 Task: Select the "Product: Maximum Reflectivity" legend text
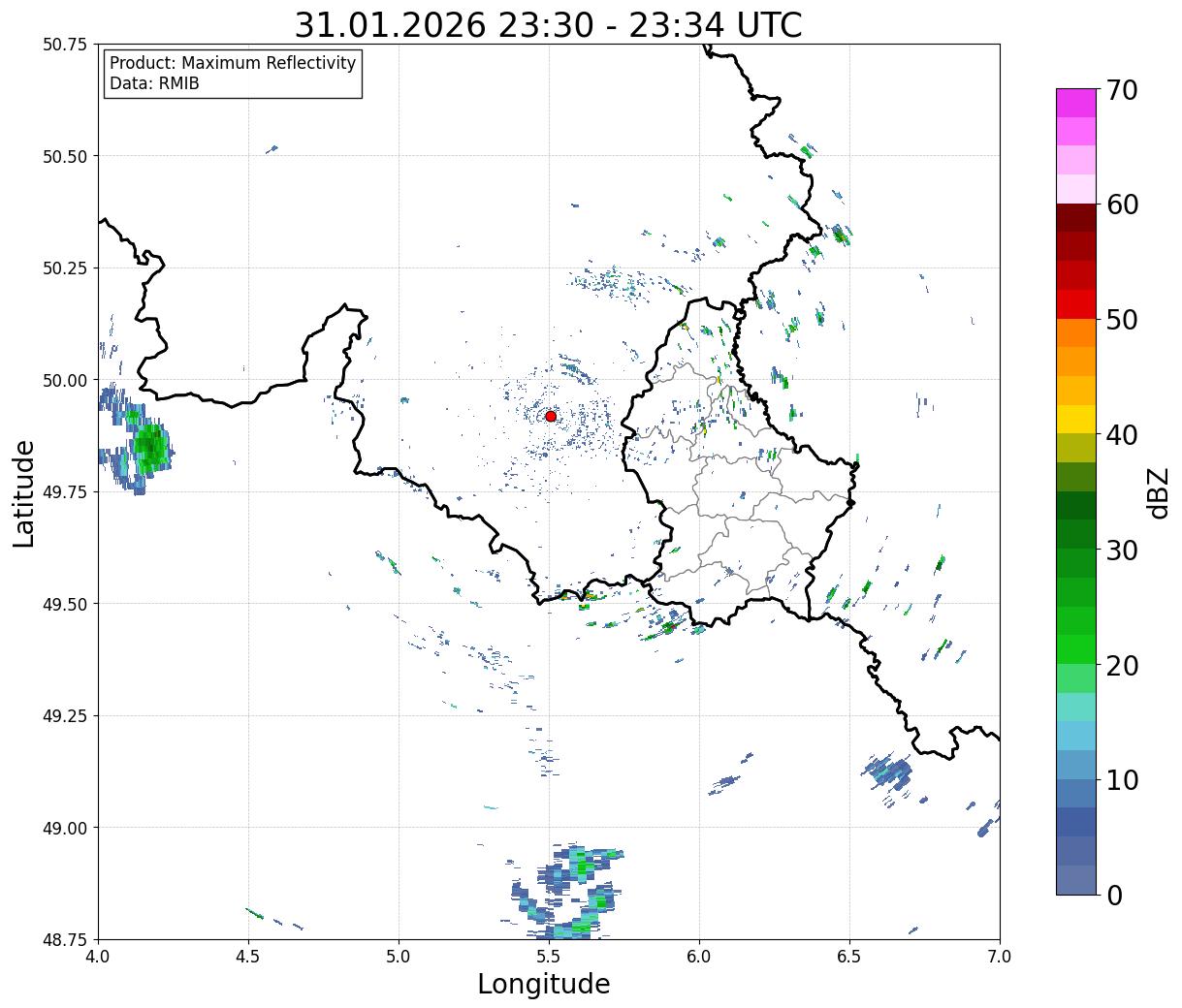click(233, 63)
